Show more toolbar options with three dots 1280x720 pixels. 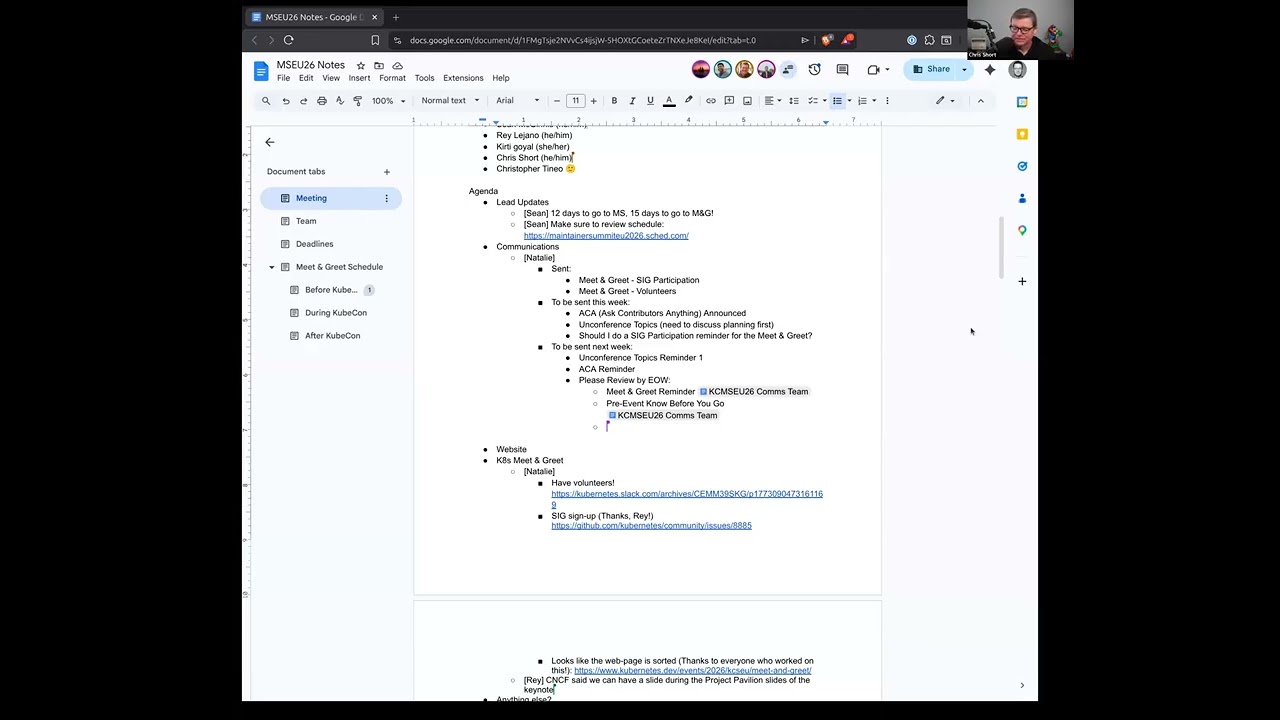(x=887, y=101)
